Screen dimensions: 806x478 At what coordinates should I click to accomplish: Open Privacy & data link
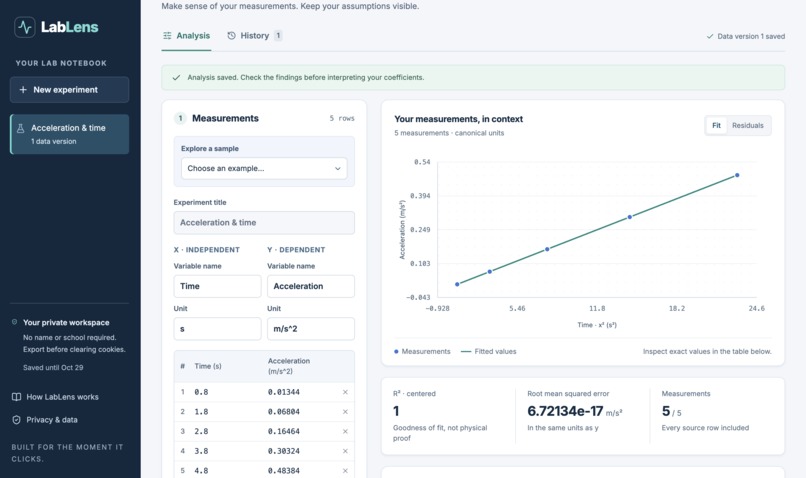tap(45, 420)
